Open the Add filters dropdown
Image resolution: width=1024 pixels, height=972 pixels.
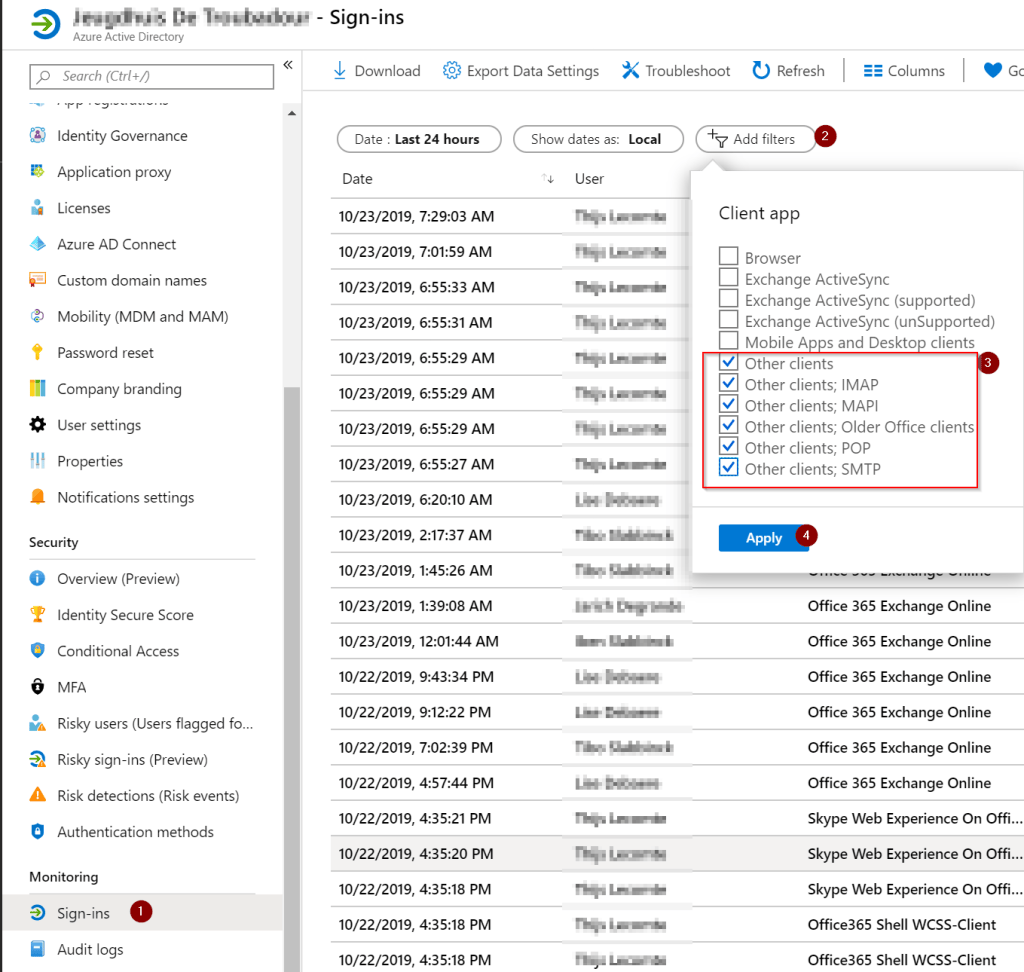coord(754,139)
